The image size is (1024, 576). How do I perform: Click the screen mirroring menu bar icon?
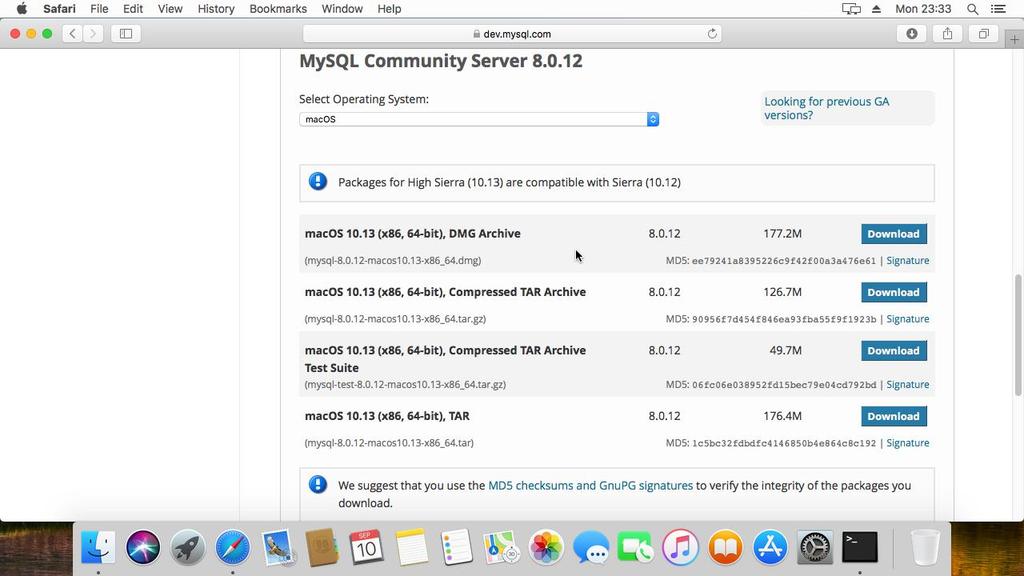coord(851,8)
